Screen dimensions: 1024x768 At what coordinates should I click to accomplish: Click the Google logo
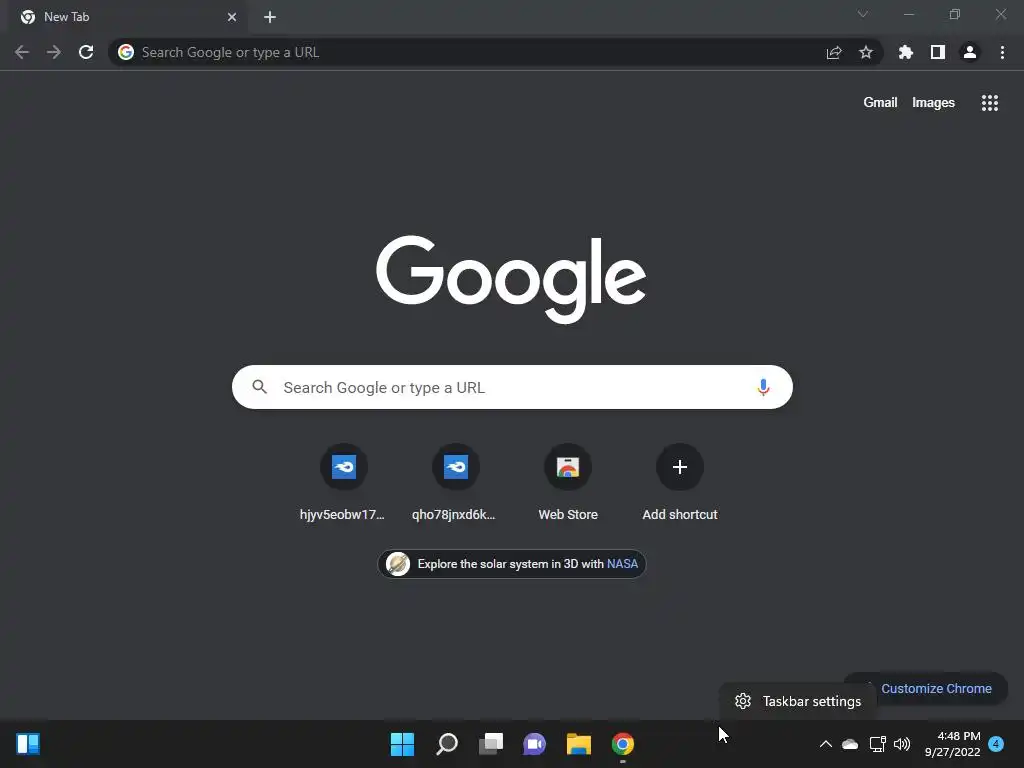coord(511,279)
